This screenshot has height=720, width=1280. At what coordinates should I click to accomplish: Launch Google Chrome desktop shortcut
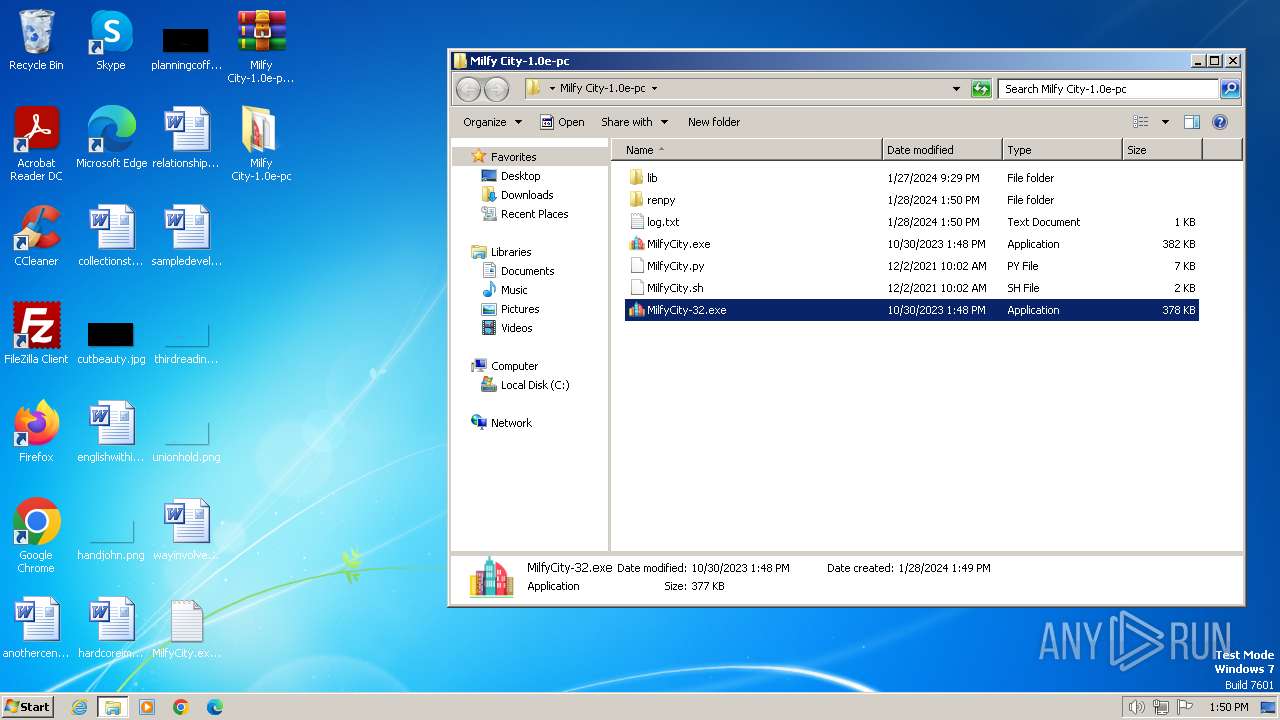pyautogui.click(x=36, y=536)
